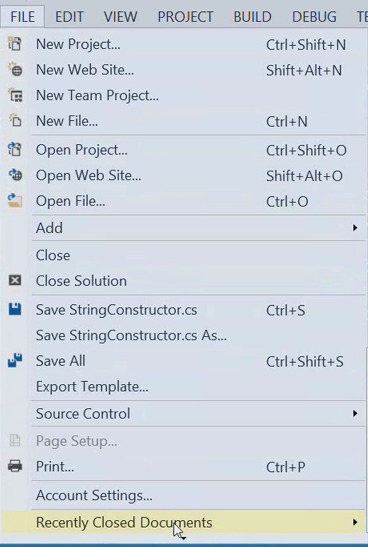Select Export Template... entry
The width and height of the screenshot is (368, 547).
click(92, 387)
